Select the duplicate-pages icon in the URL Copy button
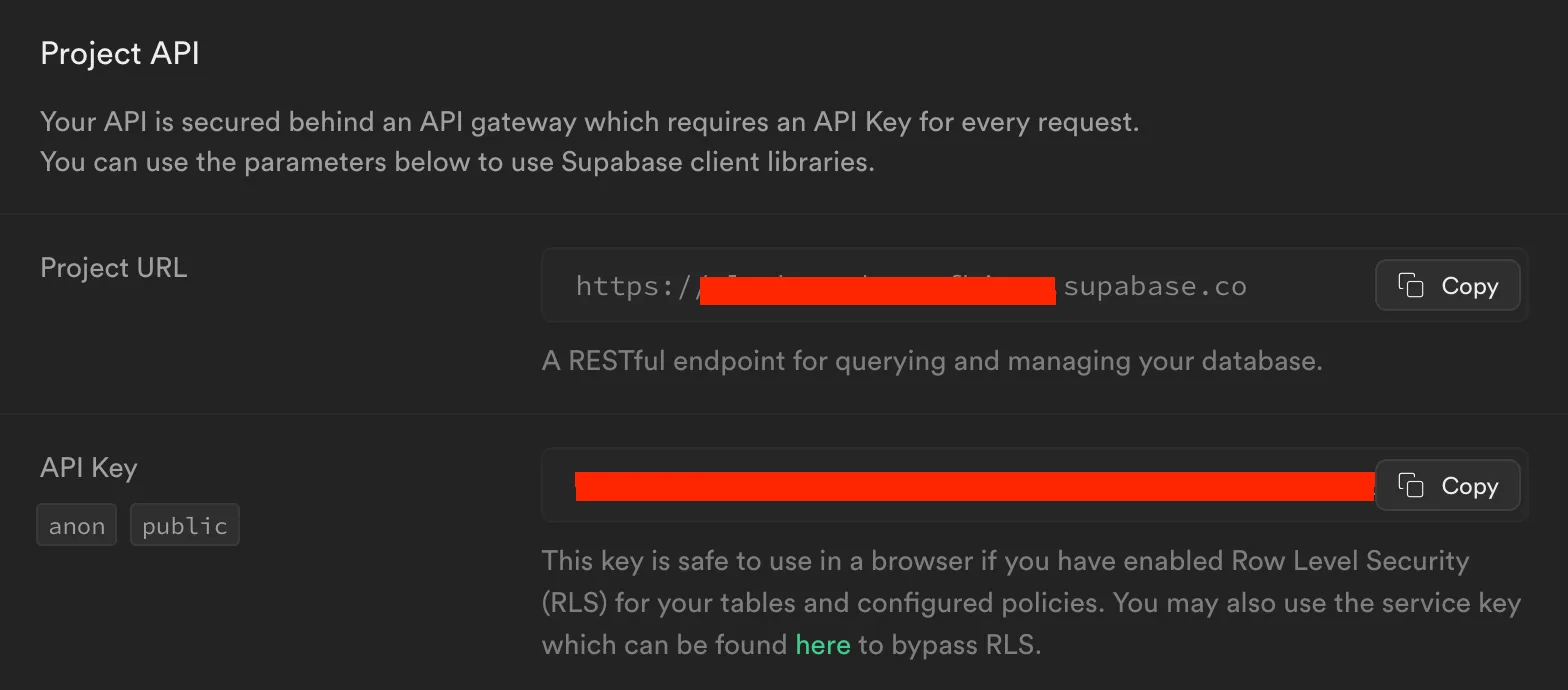Viewport: 1568px width, 690px height. pyautogui.click(x=1413, y=285)
